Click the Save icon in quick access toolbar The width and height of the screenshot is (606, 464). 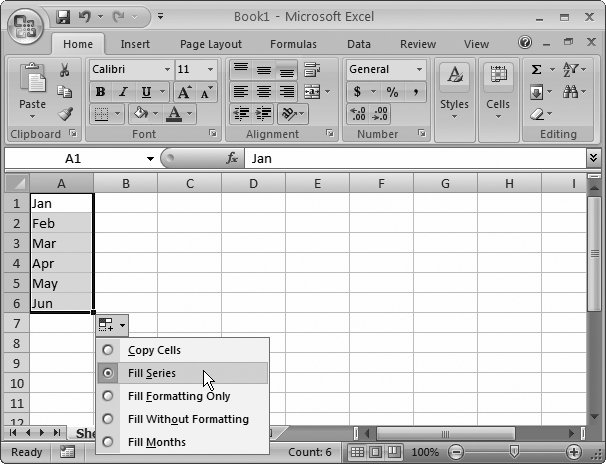point(64,17)
